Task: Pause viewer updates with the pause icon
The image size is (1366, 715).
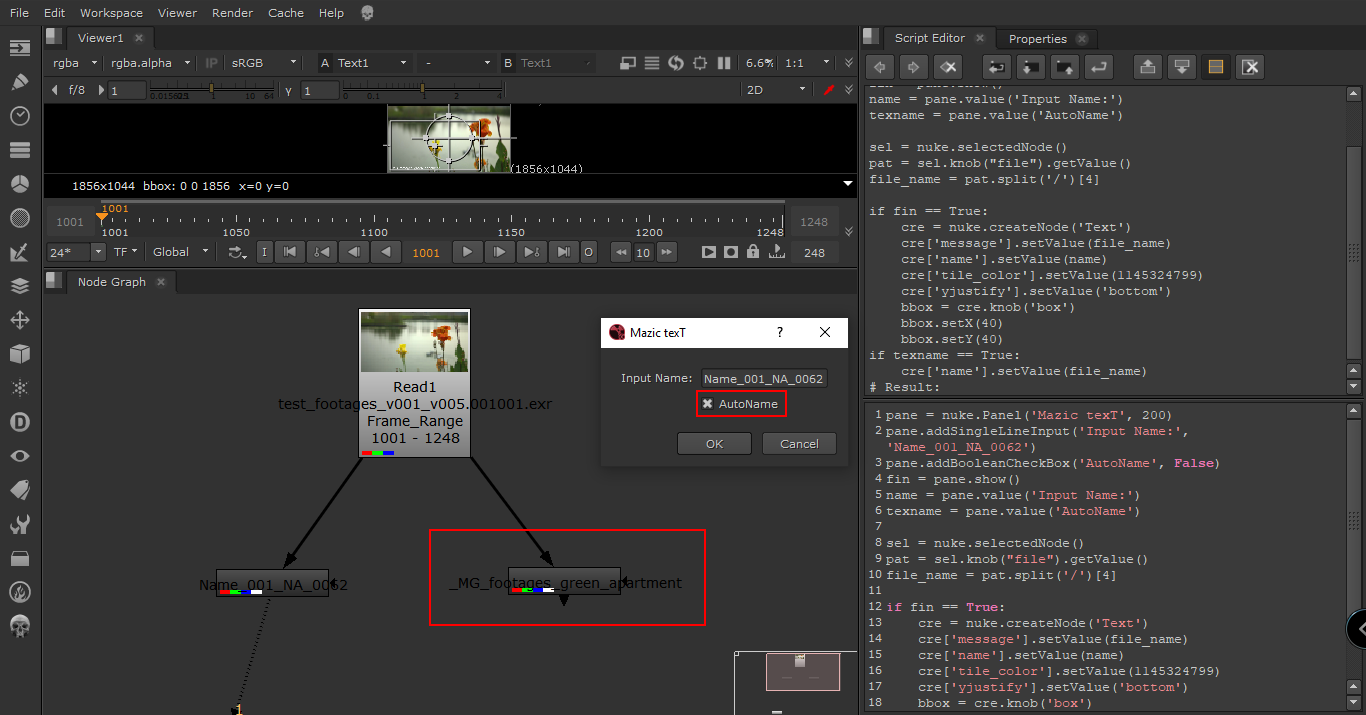Action: pos(724,63)
